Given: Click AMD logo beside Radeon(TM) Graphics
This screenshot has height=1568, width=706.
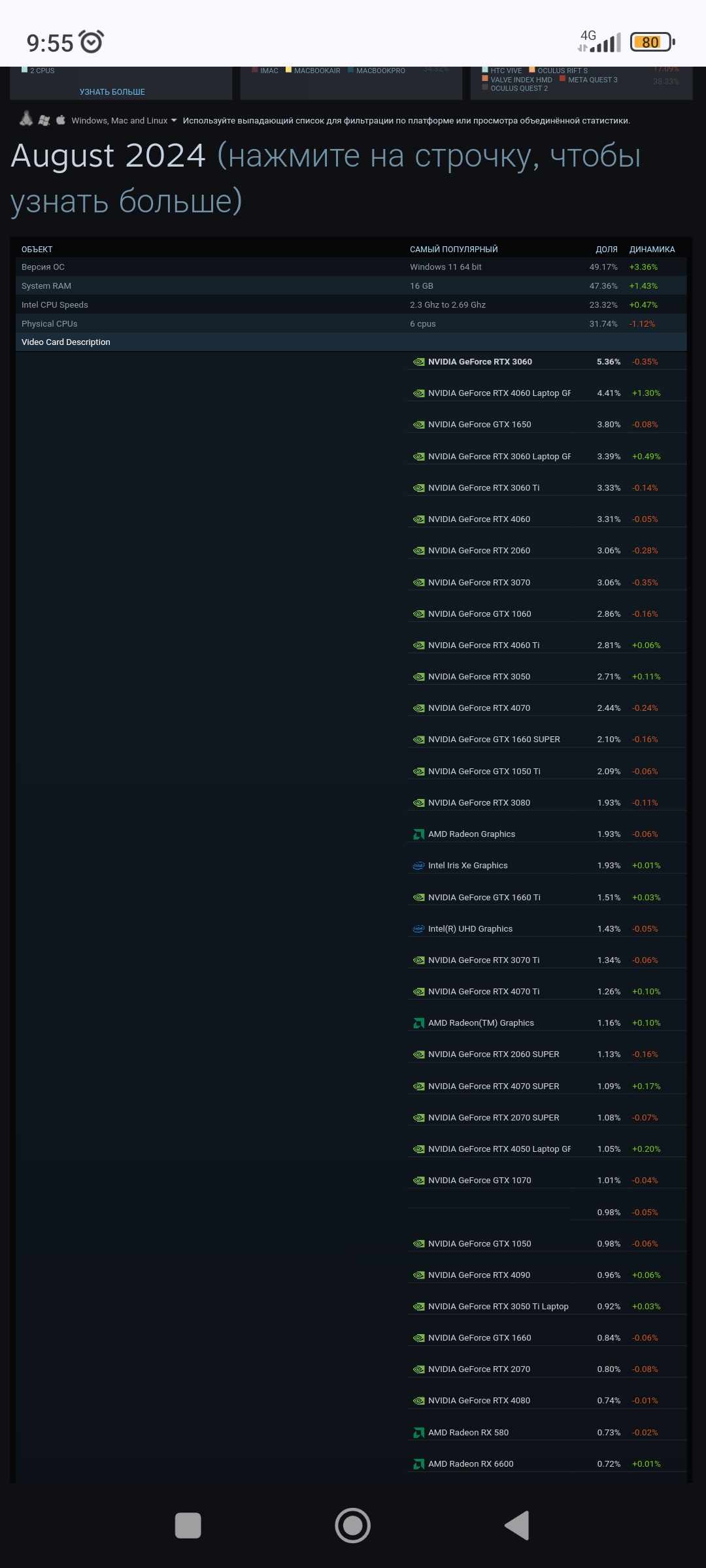Looking at the screenshot, I should pos(419,1023).
